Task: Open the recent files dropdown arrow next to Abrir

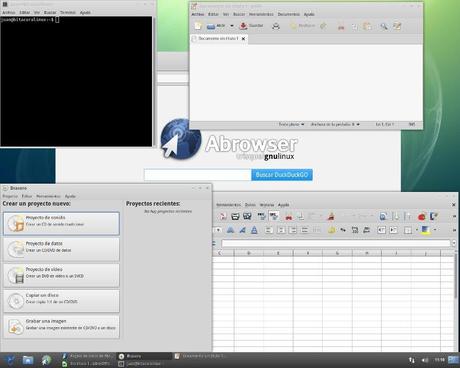Action: pyautogui.click(x=232, y=26)
